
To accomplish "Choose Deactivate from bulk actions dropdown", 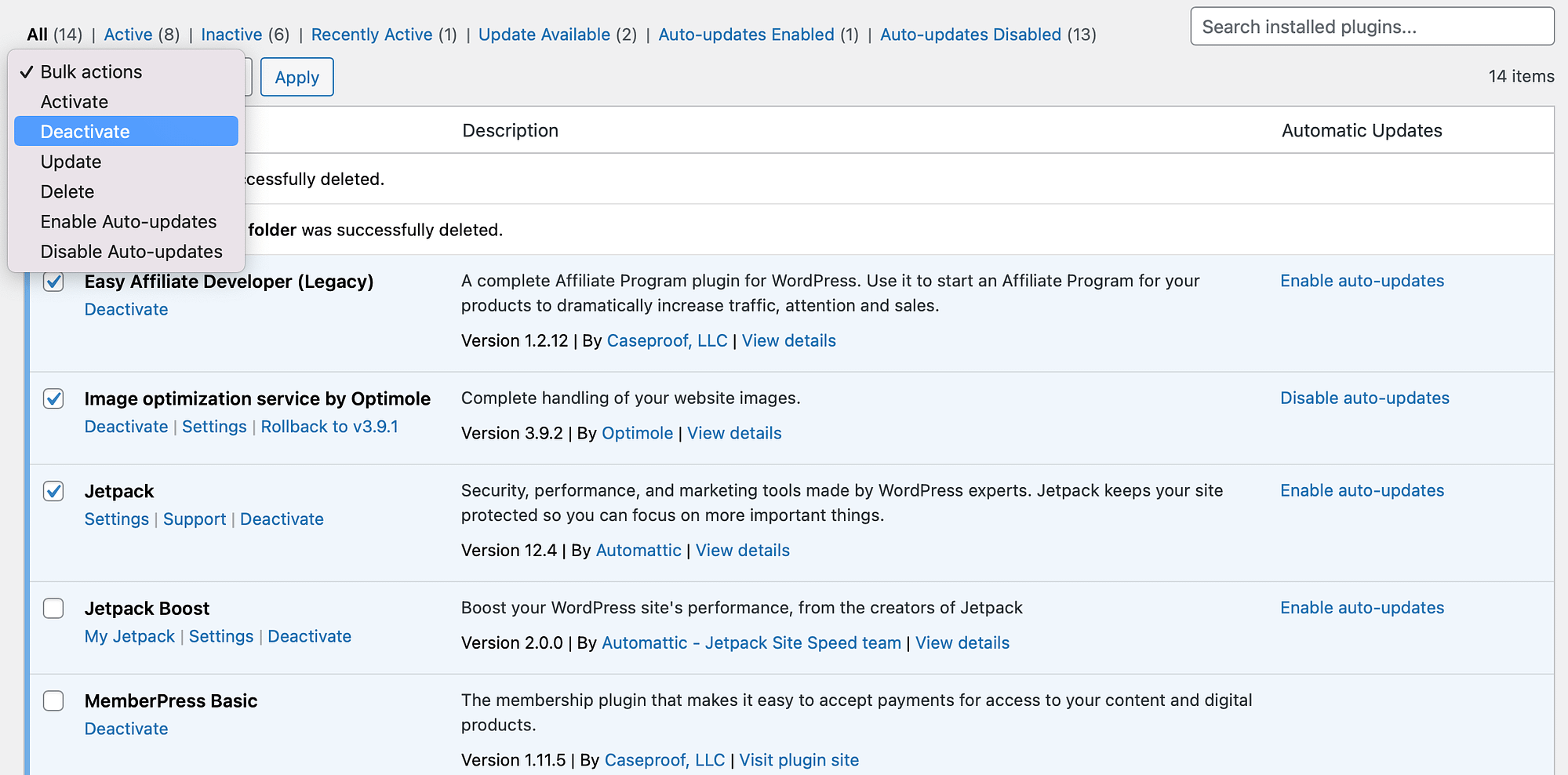I will [x=126, y=131].
